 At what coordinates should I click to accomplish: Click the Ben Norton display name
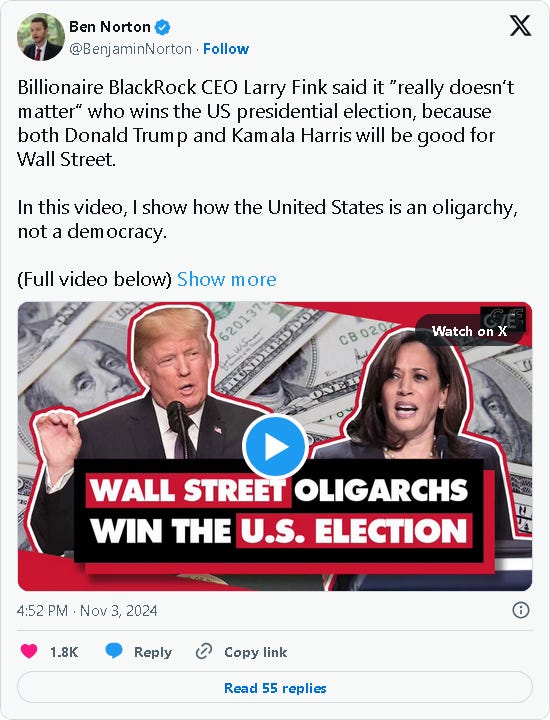click(110, 27)
